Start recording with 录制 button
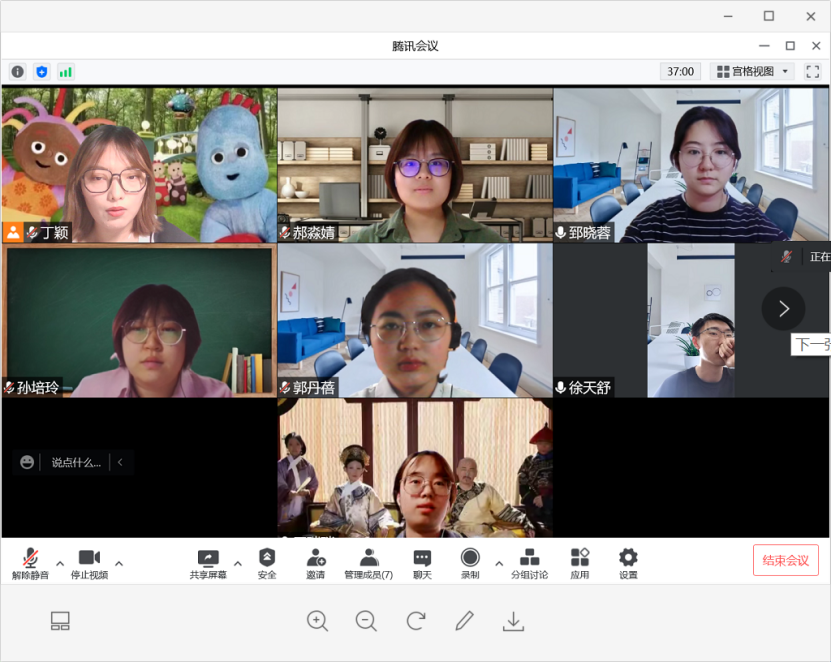Viewport: 831px width, 662px height. (x=470, y=563)
